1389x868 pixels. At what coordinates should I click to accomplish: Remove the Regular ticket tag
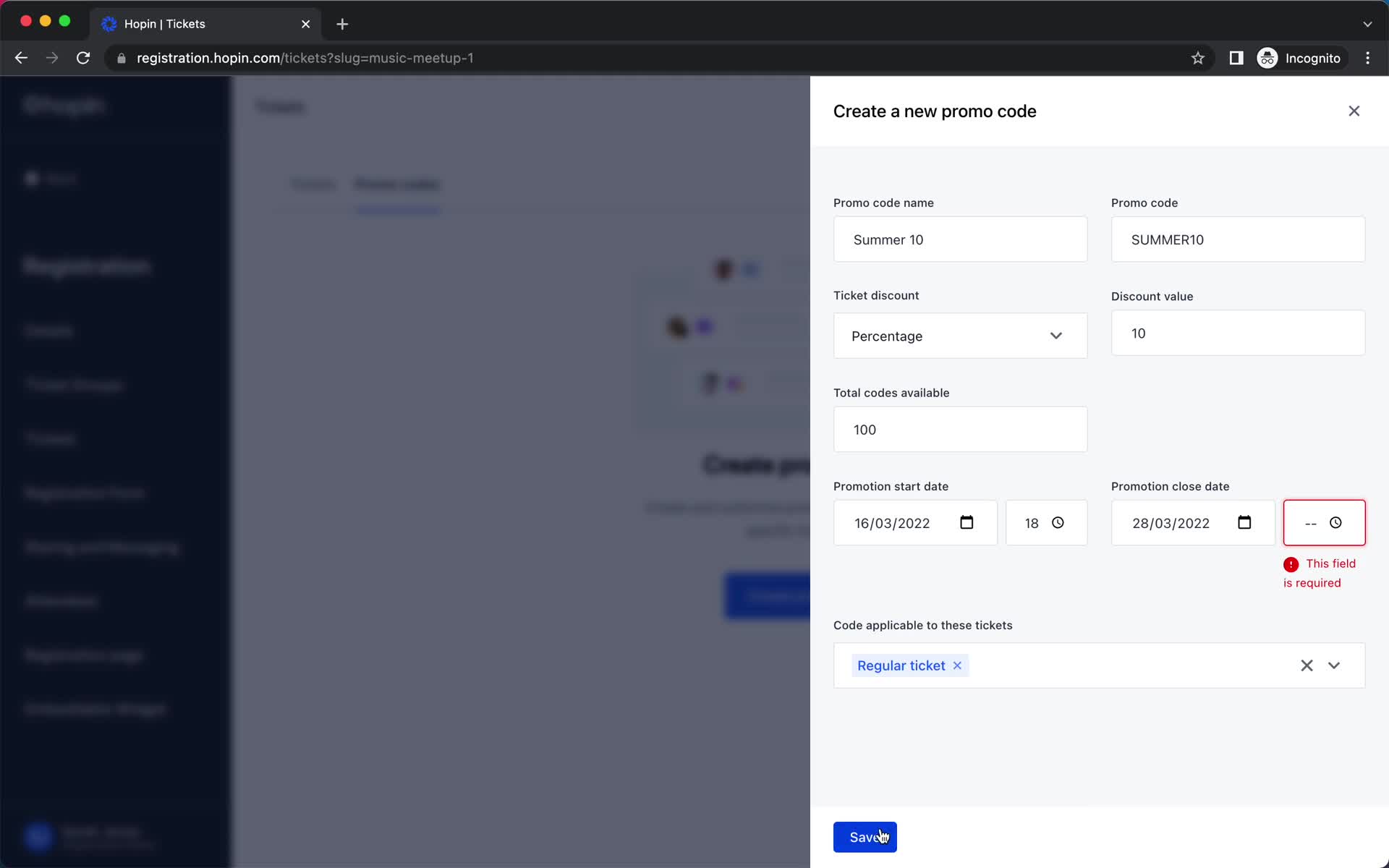coord(957,665)
